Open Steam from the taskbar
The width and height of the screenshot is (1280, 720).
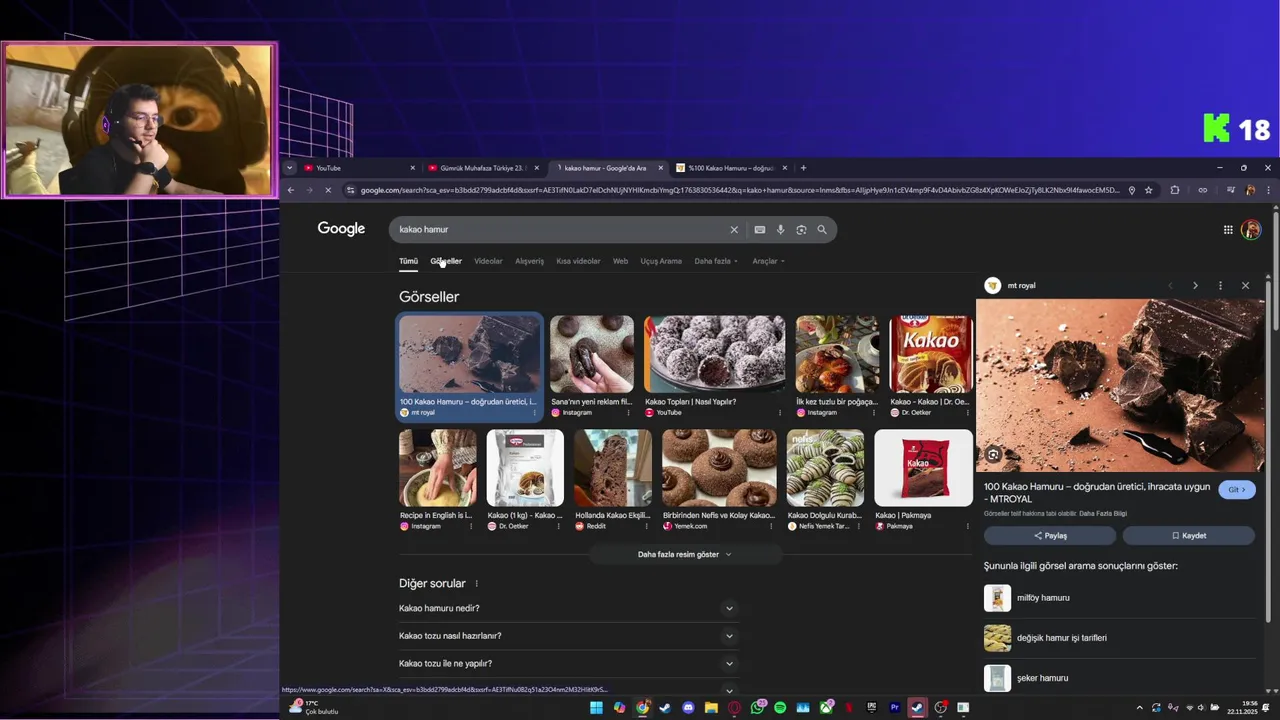(x=665, y=708)
